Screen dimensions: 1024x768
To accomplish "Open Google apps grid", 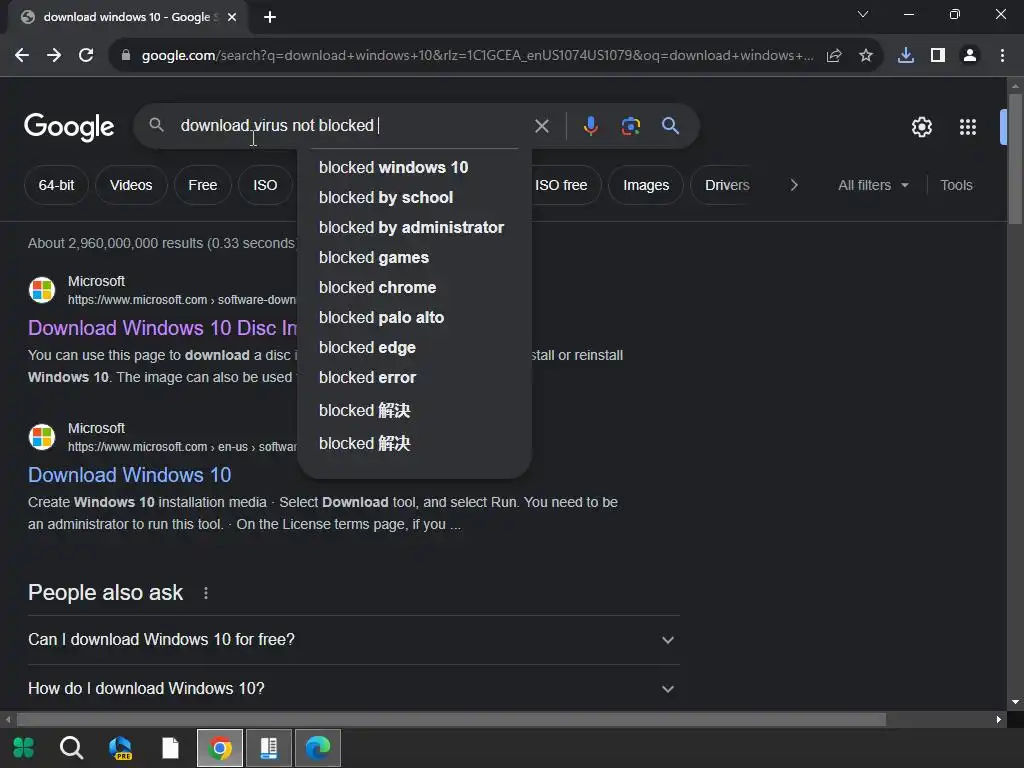I will 968,127.
